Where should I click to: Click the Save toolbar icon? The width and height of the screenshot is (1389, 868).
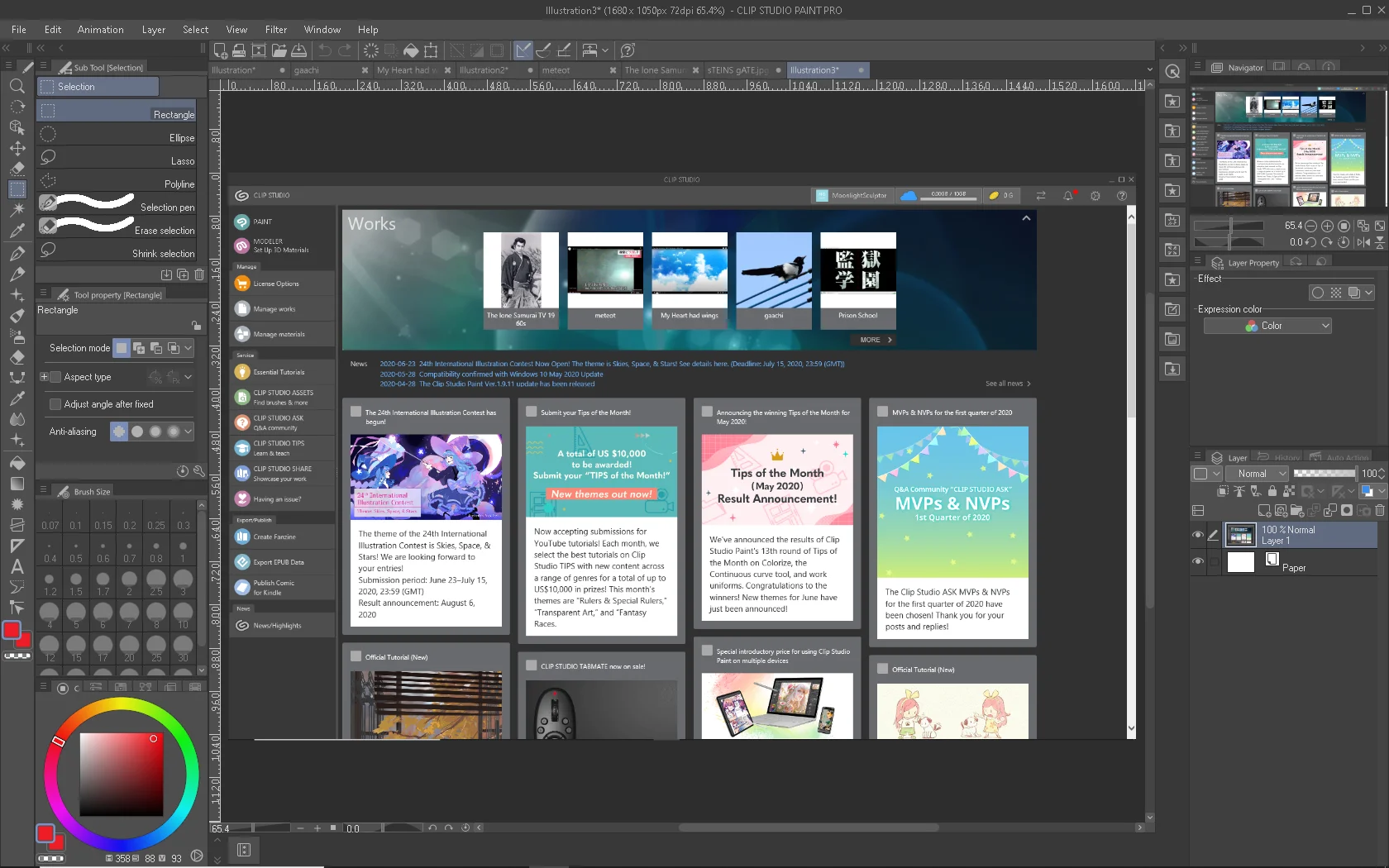point(299,50)
